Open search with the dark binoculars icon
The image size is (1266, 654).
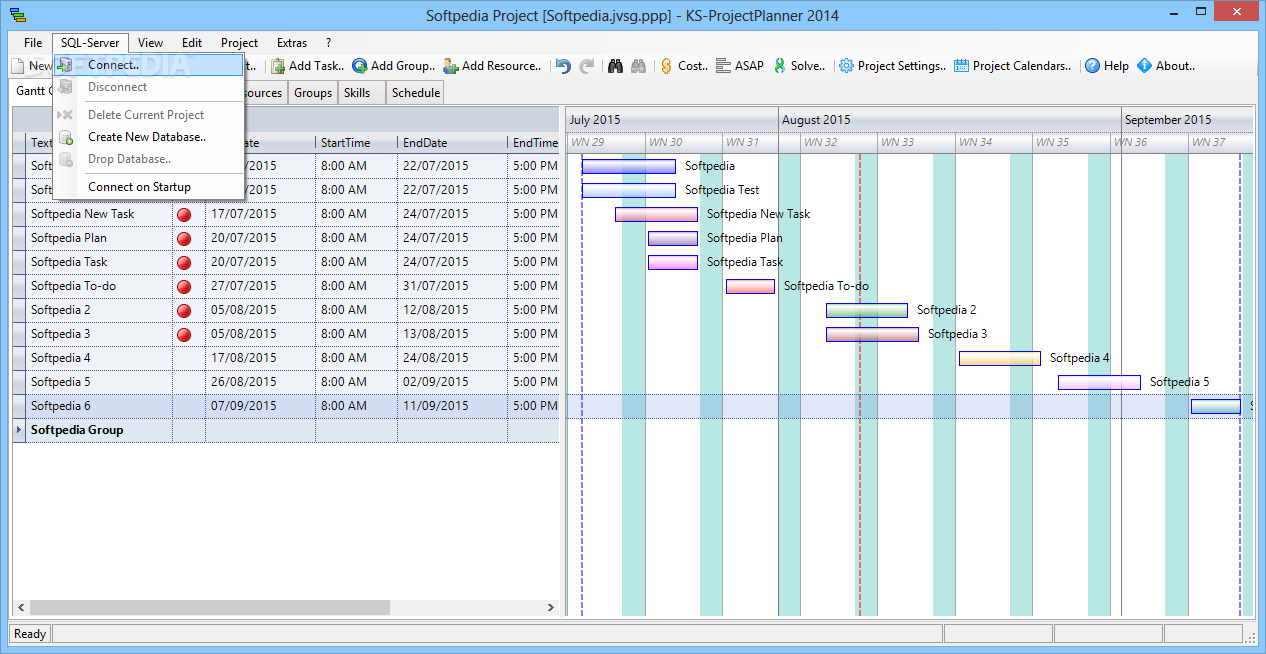coord(615,66)
